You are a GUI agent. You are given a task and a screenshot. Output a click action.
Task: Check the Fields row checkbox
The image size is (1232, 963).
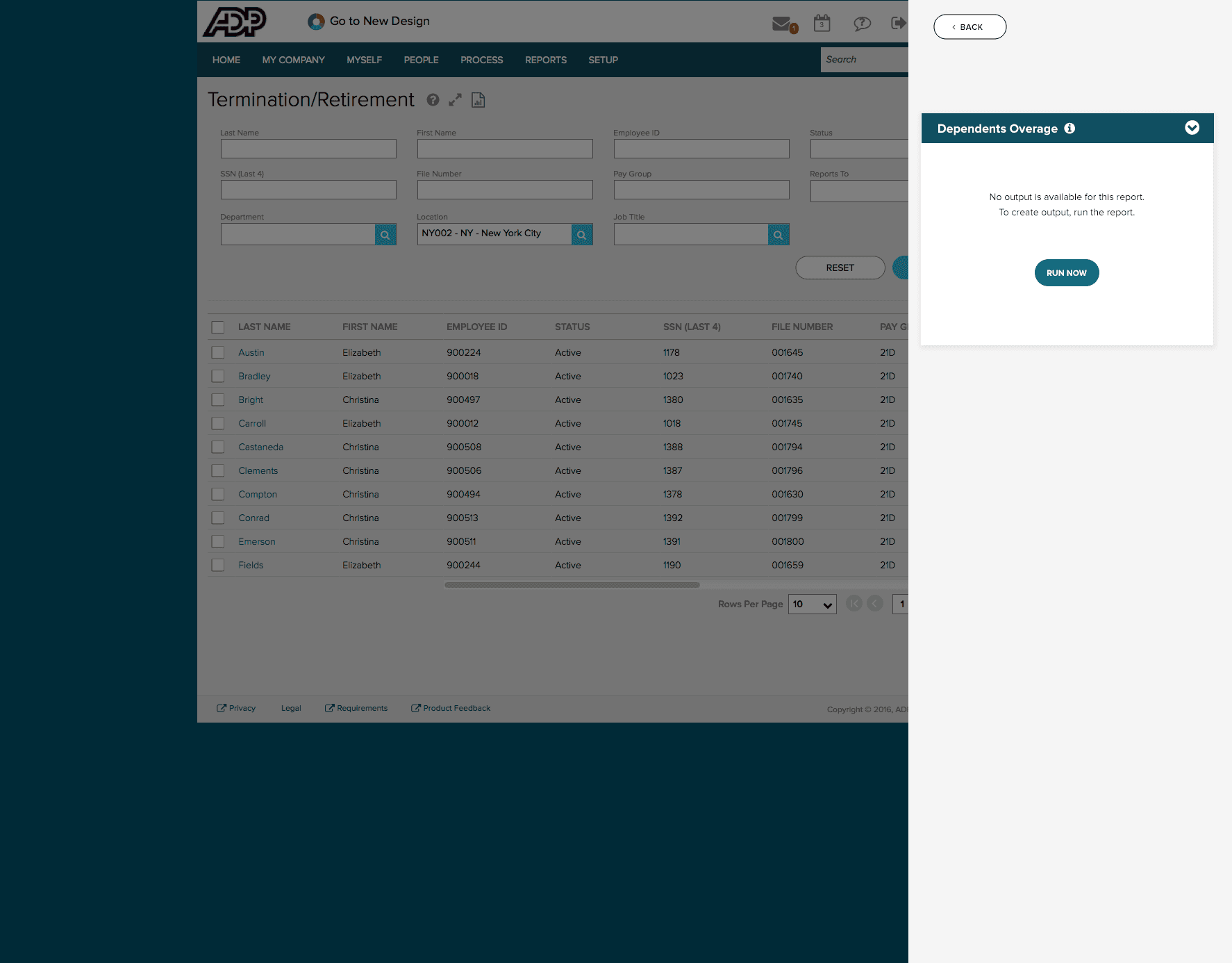coord(218,565)
